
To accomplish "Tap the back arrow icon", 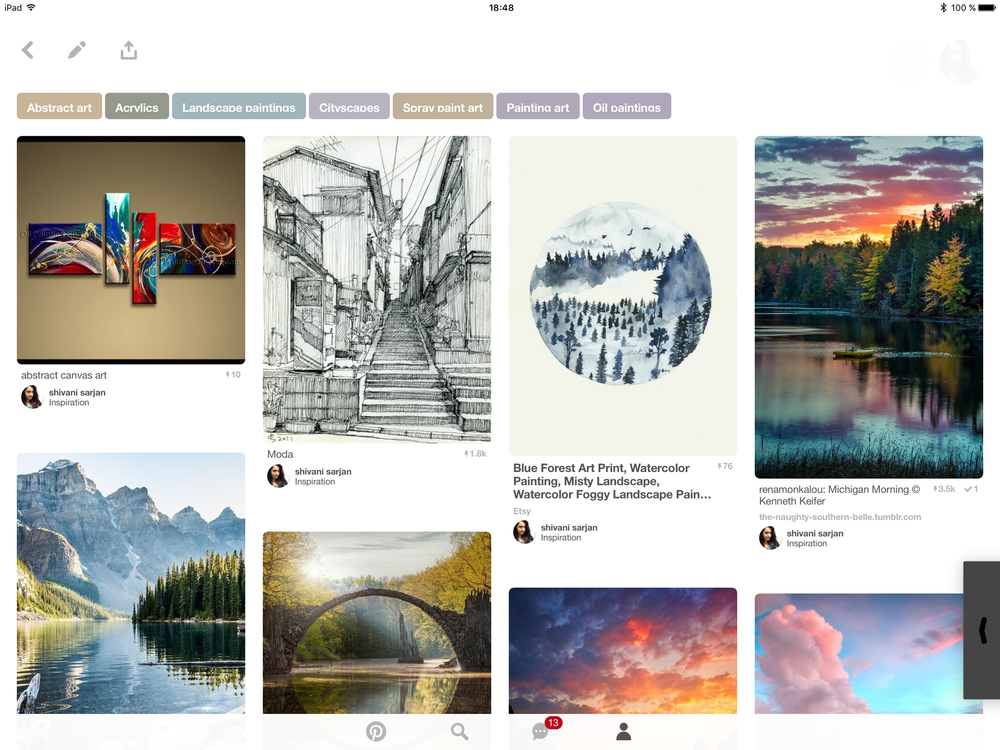I will pos(27,50).
